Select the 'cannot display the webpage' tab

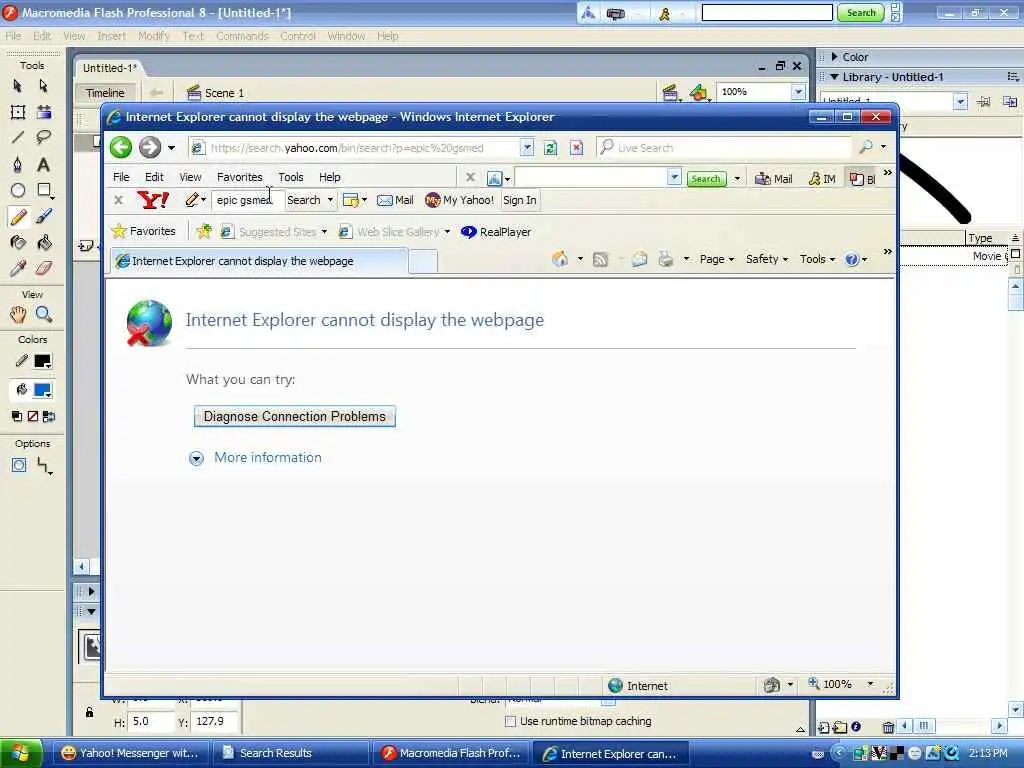coord(259,261)
